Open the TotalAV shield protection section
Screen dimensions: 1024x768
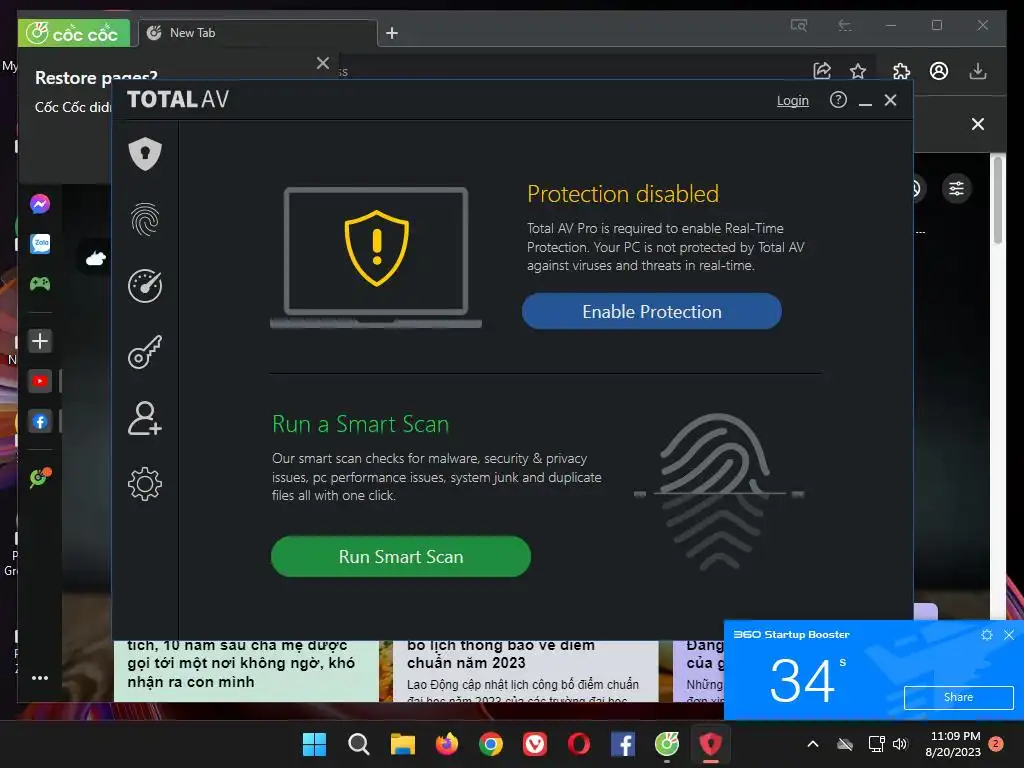click(145, 154)
